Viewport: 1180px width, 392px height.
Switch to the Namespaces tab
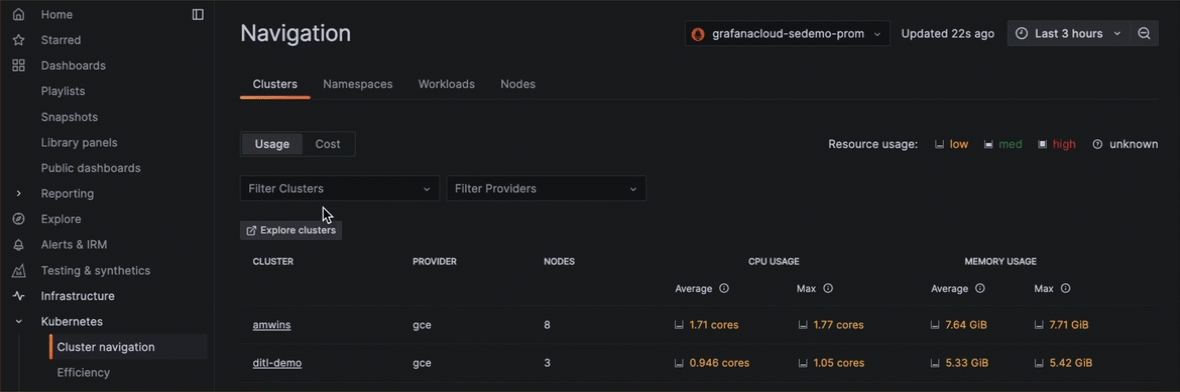coord(357,84)
